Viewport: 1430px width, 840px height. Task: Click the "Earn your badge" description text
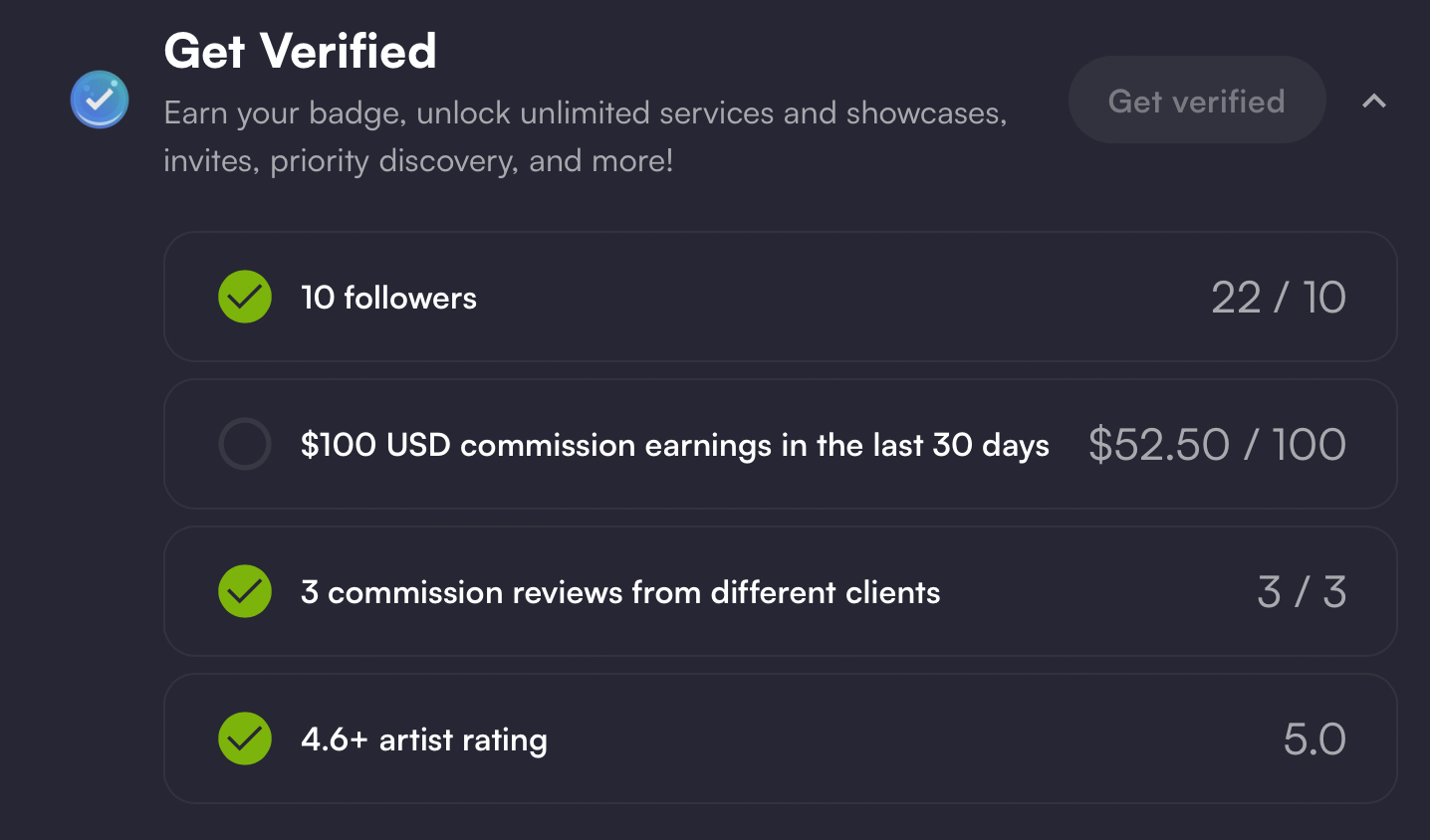click(x=585, y=113)
